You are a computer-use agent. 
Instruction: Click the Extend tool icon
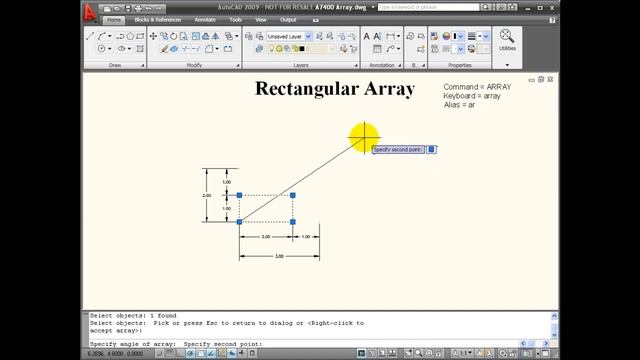196,49
